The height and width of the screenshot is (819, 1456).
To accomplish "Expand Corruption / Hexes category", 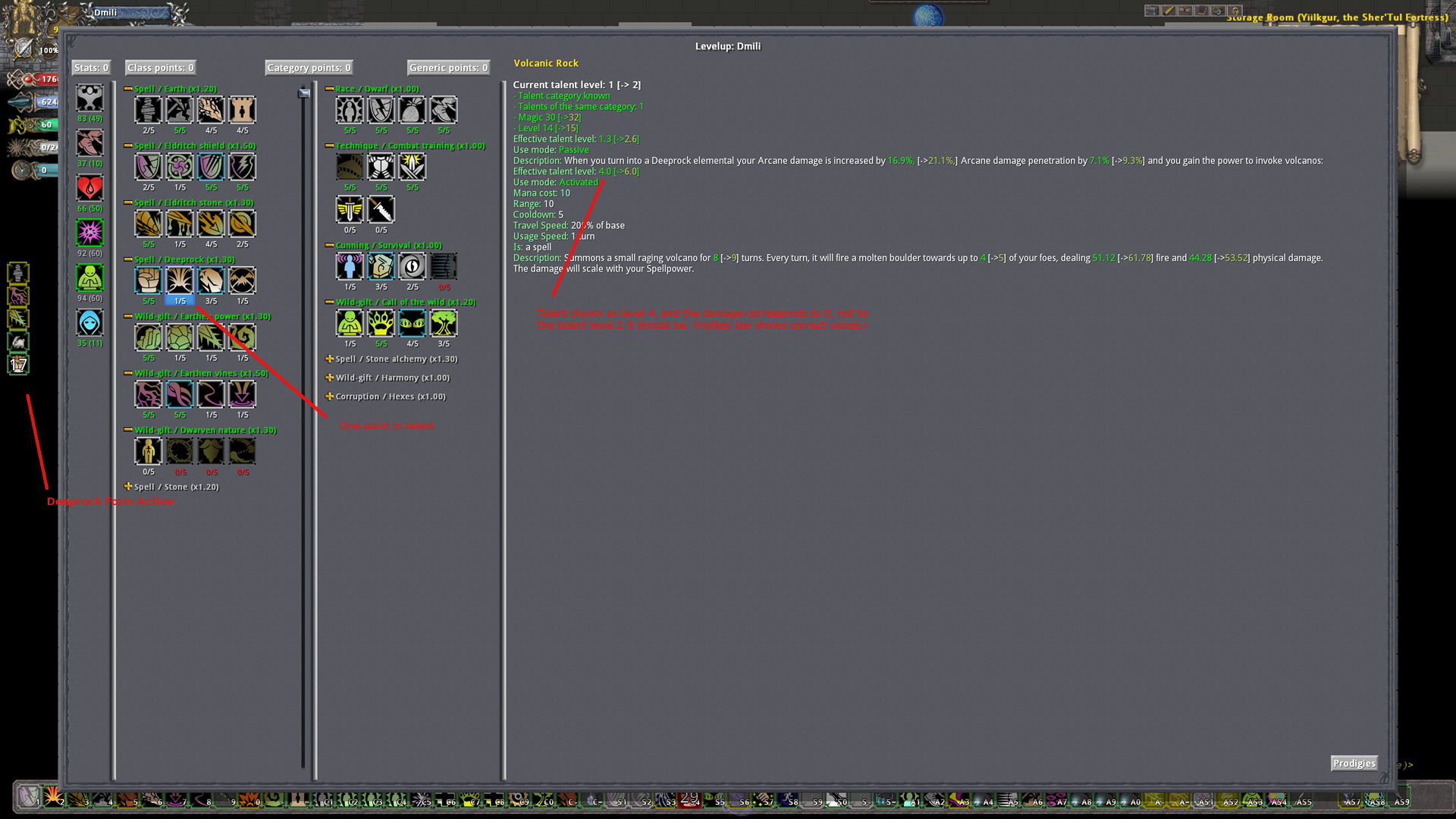I will point(330,397).
